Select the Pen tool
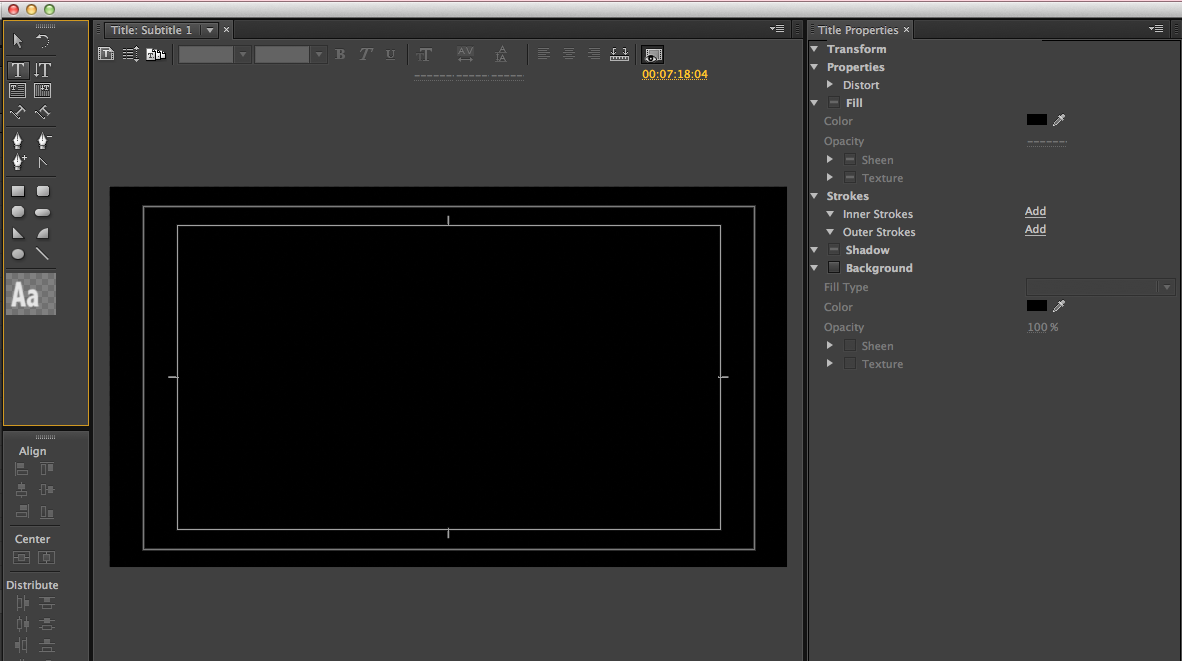Screen dimensions: 1182x661 click(x=18, y=140)
